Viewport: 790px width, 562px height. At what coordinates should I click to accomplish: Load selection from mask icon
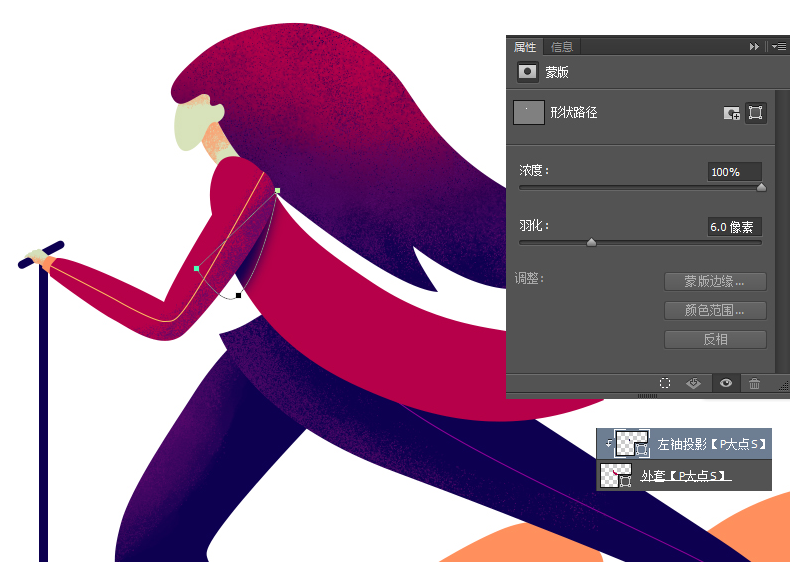pos(664,383)
